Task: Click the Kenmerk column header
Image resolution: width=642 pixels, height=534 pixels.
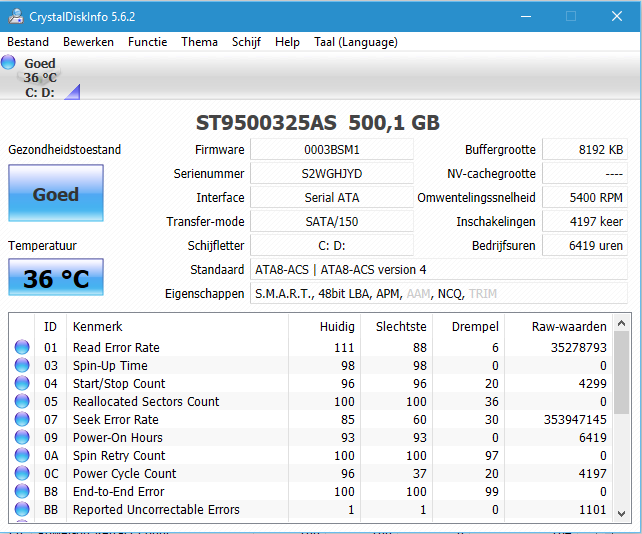Action: click(177, 326)
